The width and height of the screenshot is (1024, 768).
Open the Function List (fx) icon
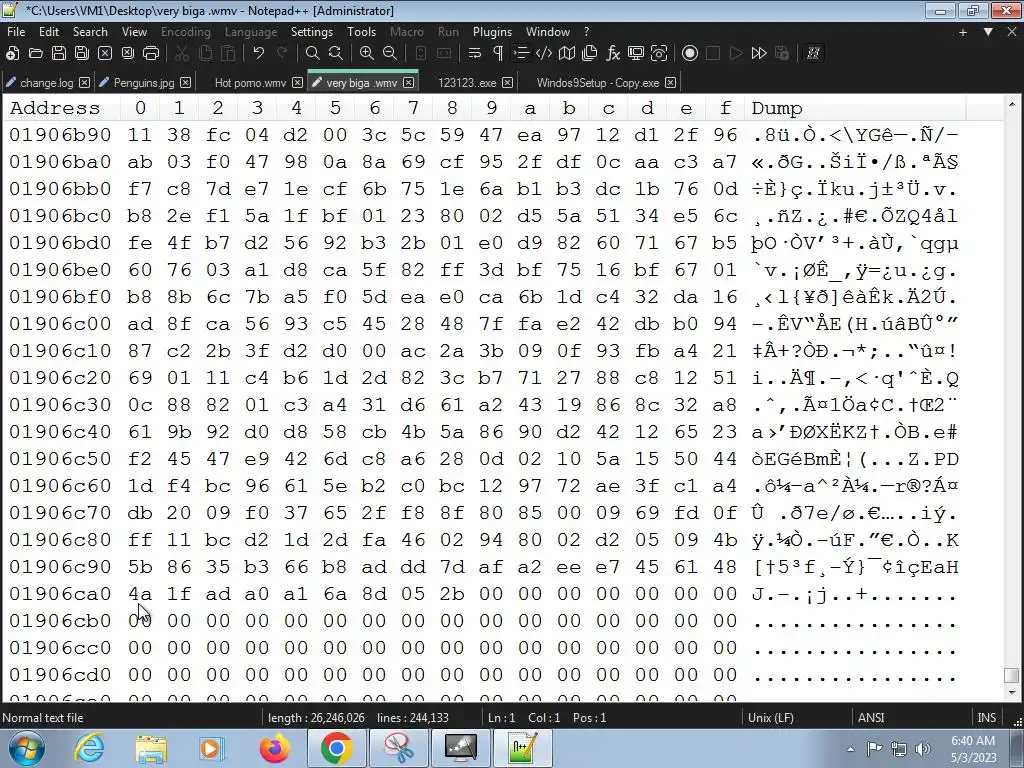[613, 54]
